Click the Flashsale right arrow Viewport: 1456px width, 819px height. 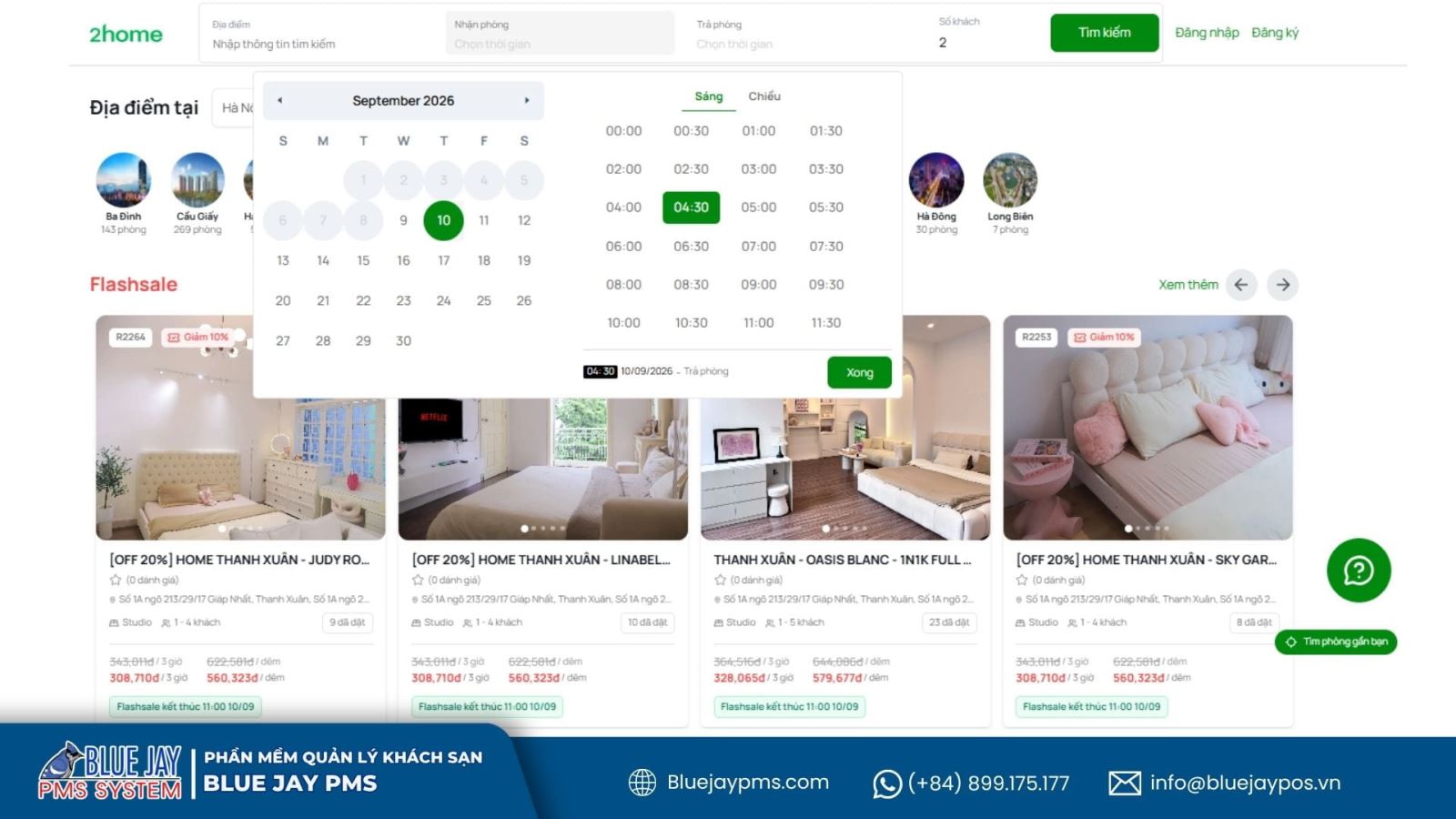point(1283,285)
